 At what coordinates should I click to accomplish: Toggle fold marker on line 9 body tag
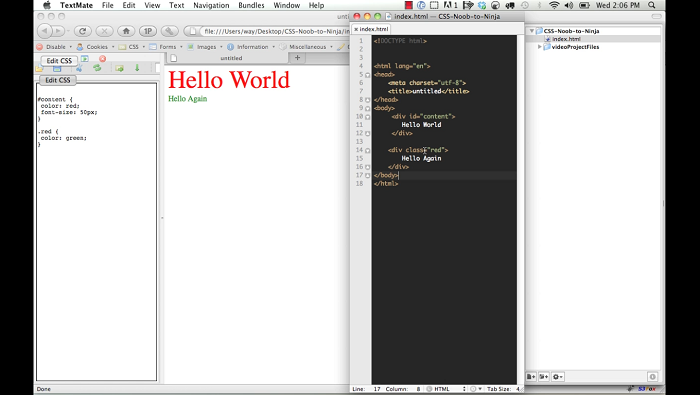(367, 108)
